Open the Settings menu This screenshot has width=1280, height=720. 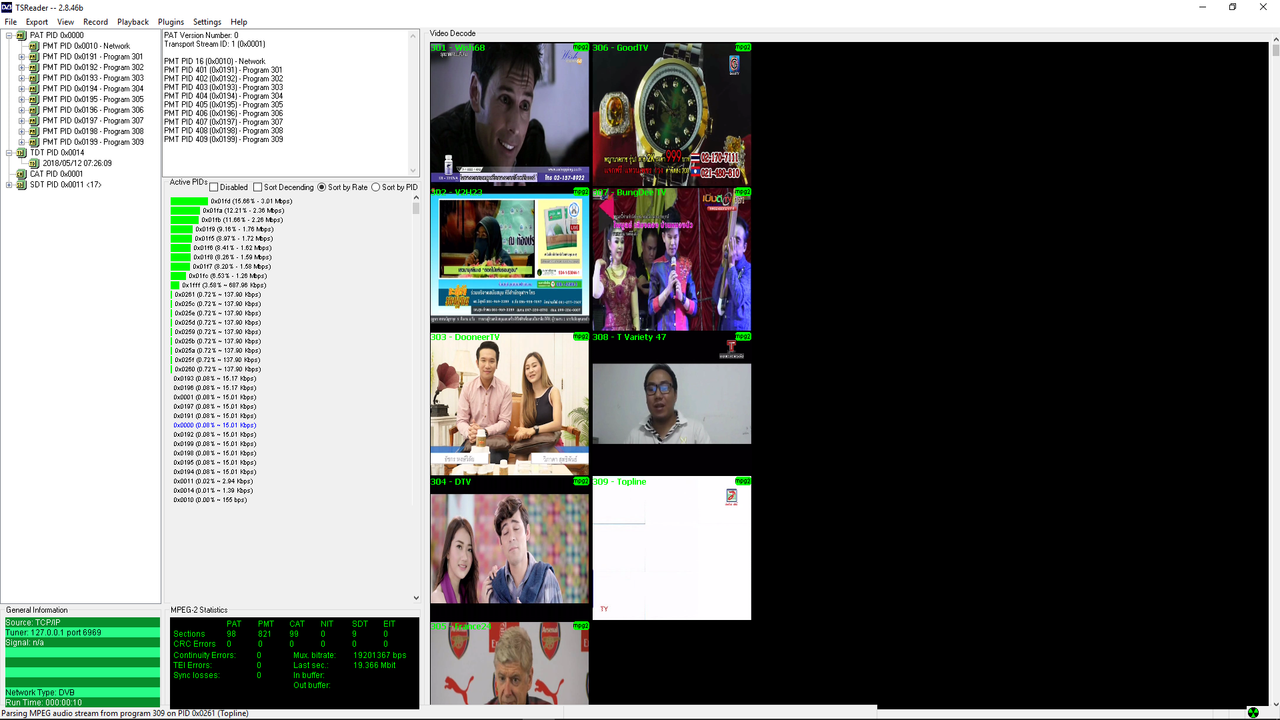207,22
